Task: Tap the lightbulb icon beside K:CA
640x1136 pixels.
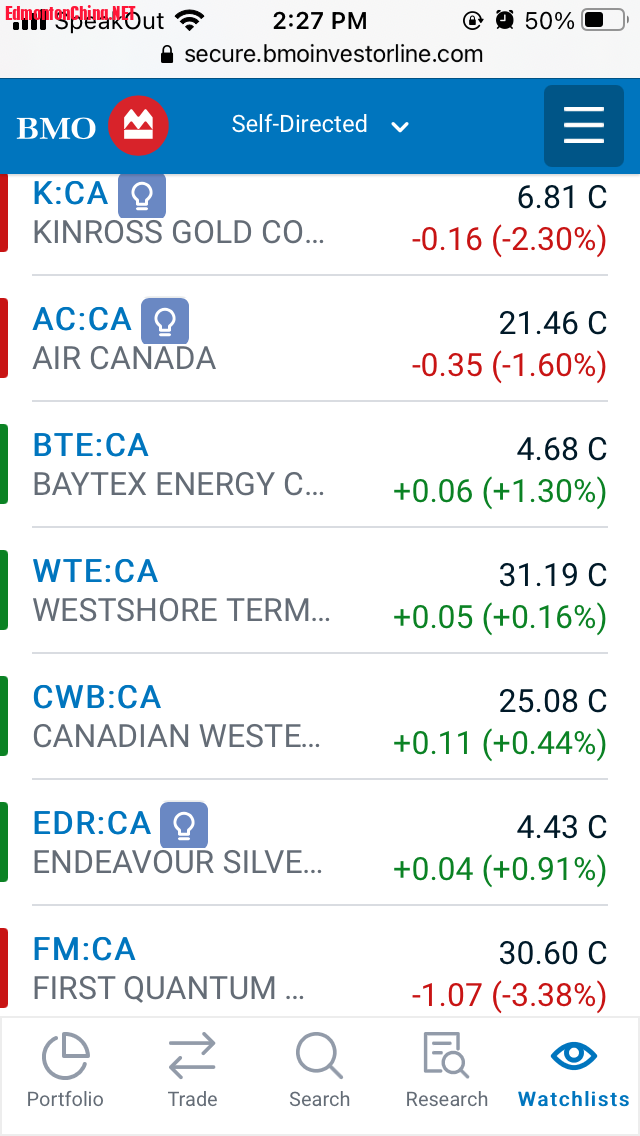Action: point(142,195)
